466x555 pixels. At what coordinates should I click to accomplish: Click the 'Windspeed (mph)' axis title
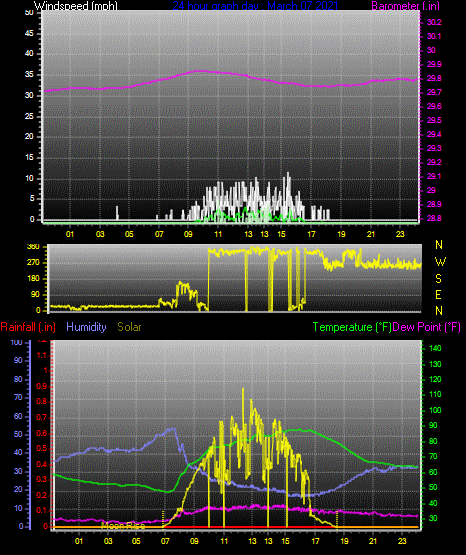click(75, 6)
